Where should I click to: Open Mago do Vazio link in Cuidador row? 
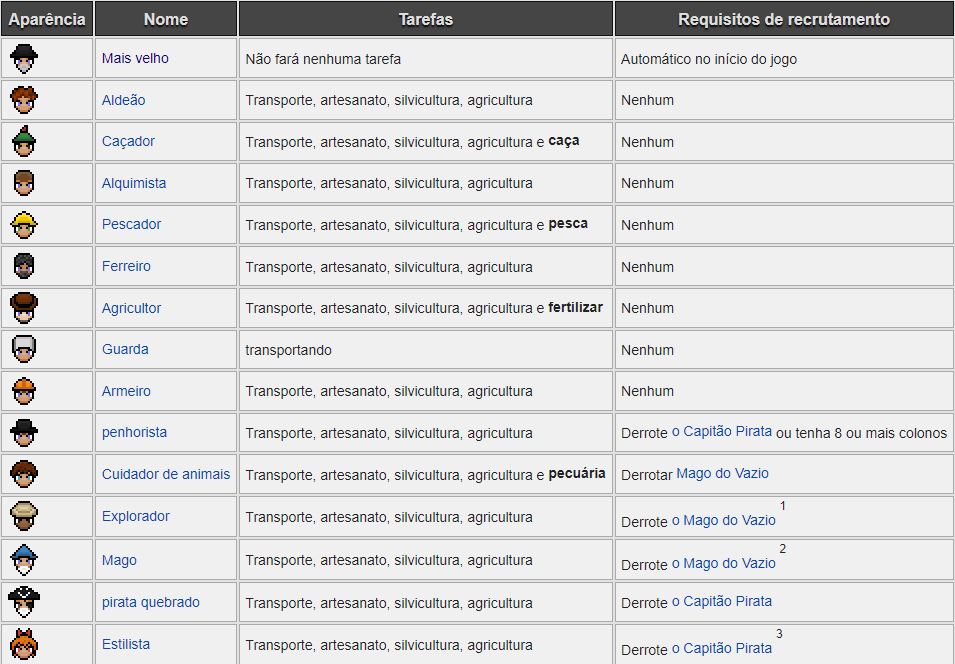pos(722,473)
